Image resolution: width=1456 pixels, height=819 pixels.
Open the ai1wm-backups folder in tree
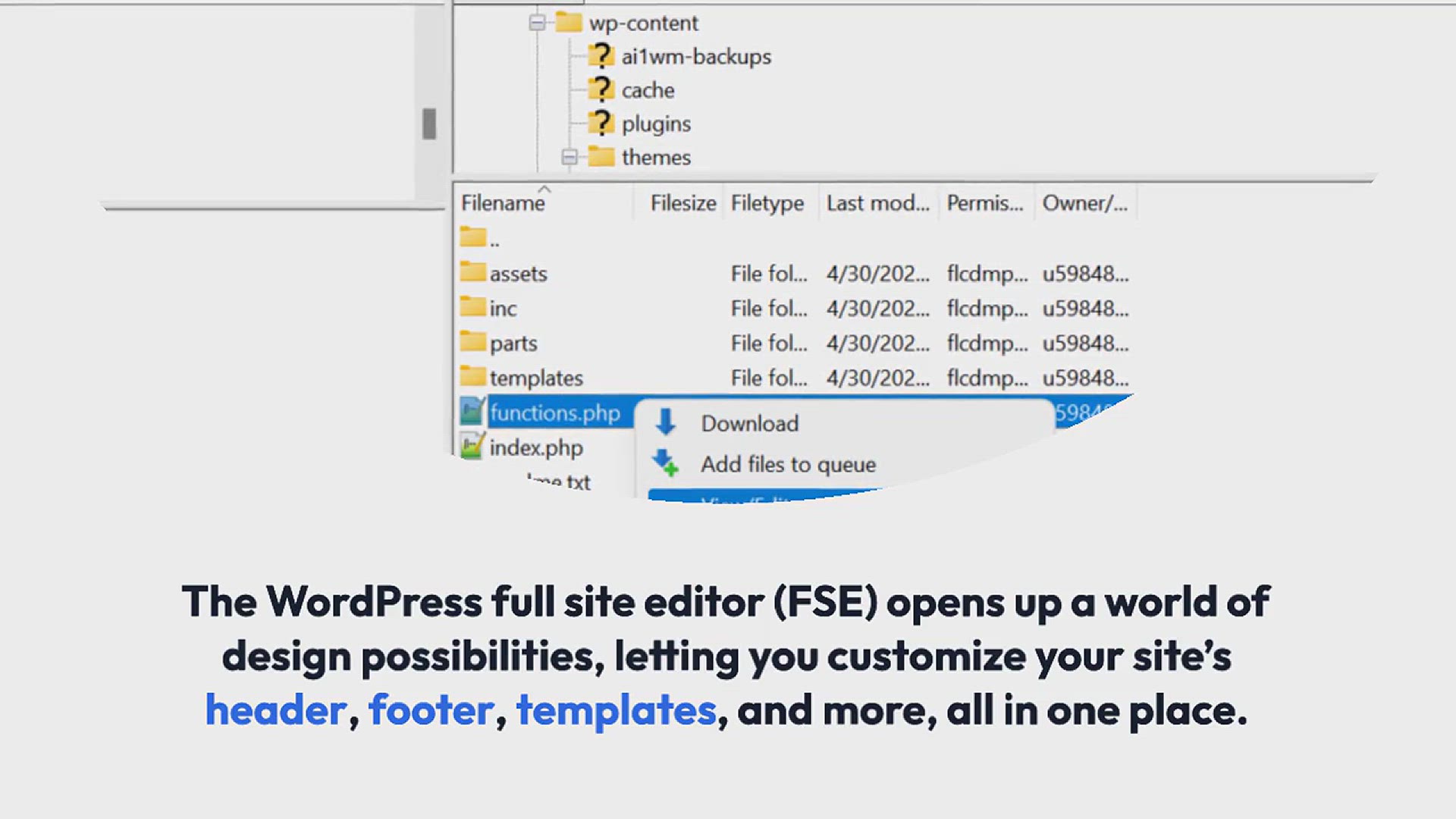pyautogui.click(x=696, y=57)
